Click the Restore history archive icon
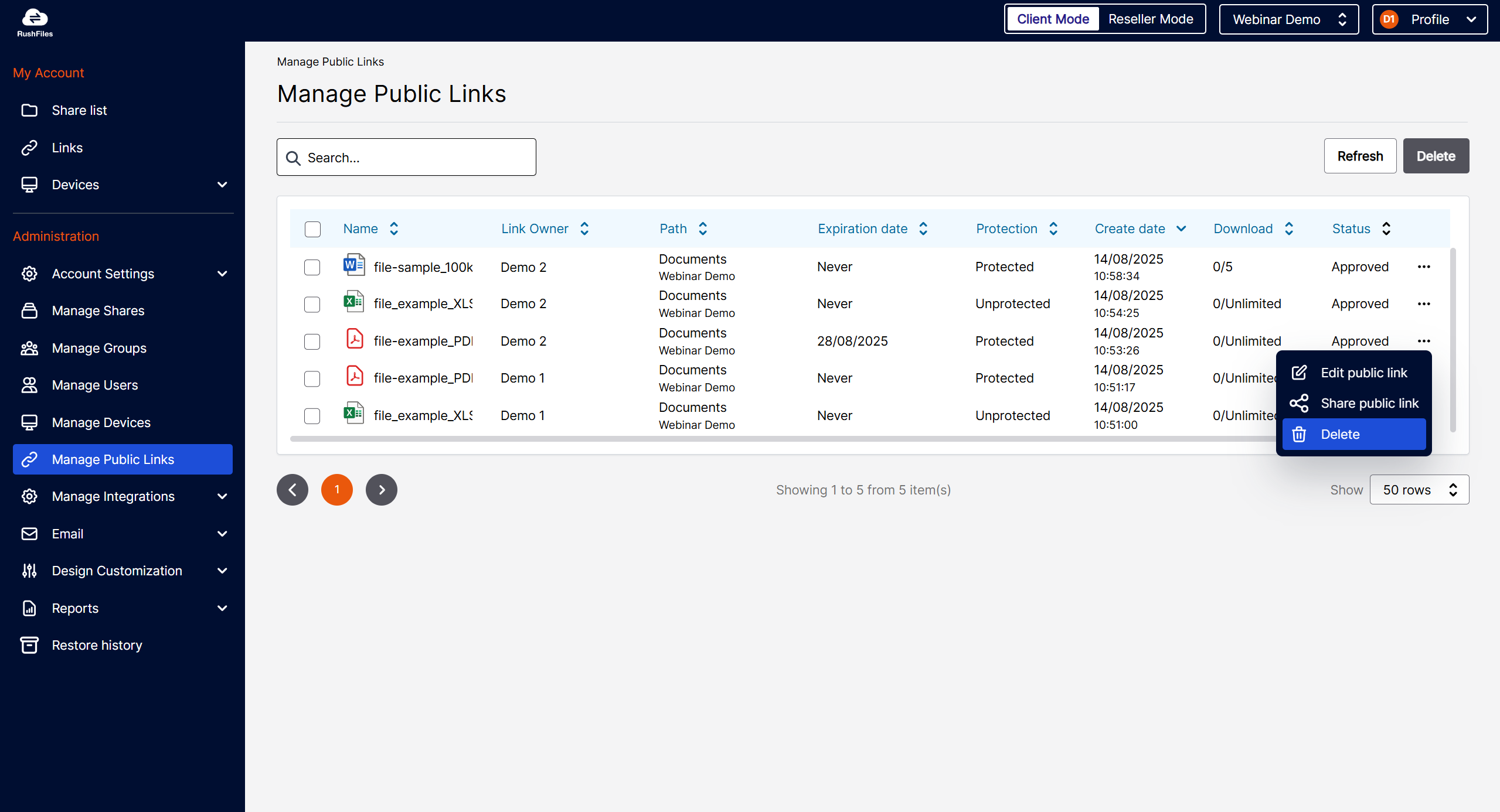 click(x=29, y=645)
